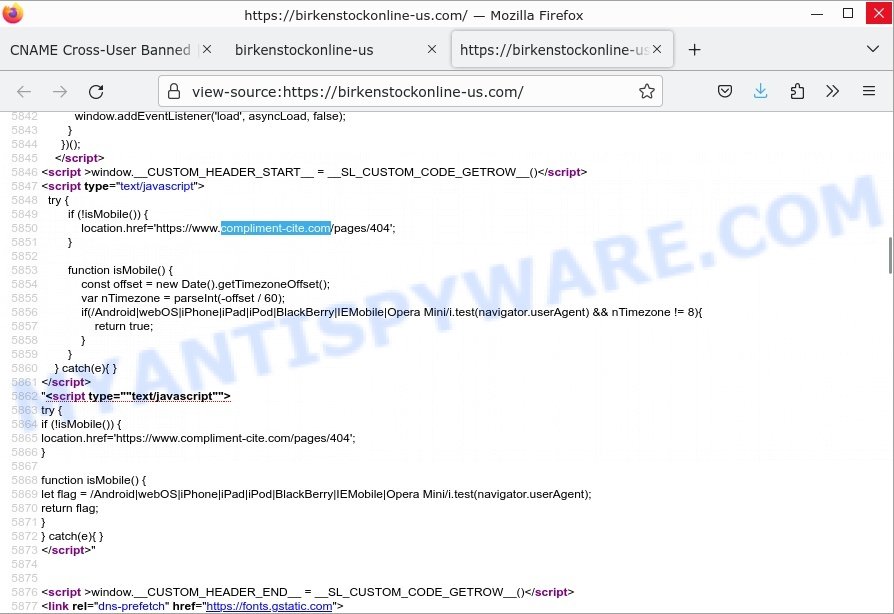This screenshot has height=614, width=894.
Task: Click '} catch(e){ }' on line 5860
Action: pos(86,368)
